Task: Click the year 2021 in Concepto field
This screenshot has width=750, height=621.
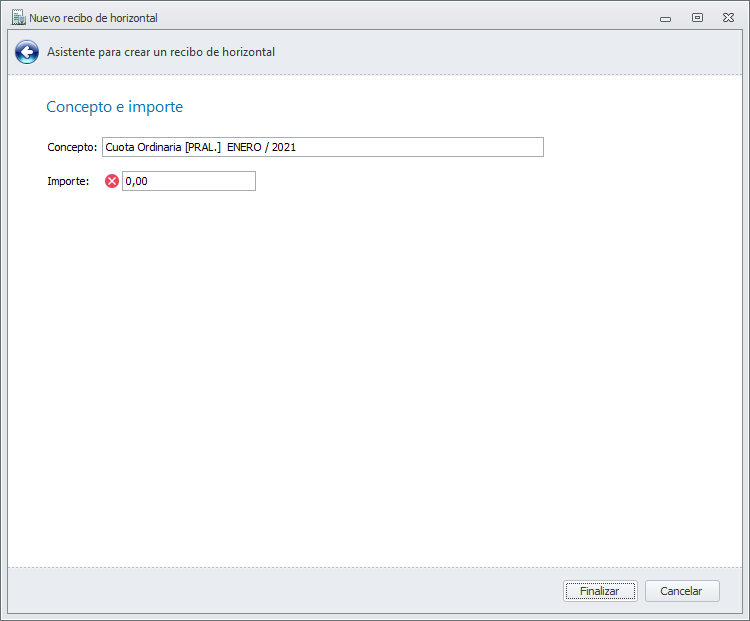Action: [x=283, y=147]
